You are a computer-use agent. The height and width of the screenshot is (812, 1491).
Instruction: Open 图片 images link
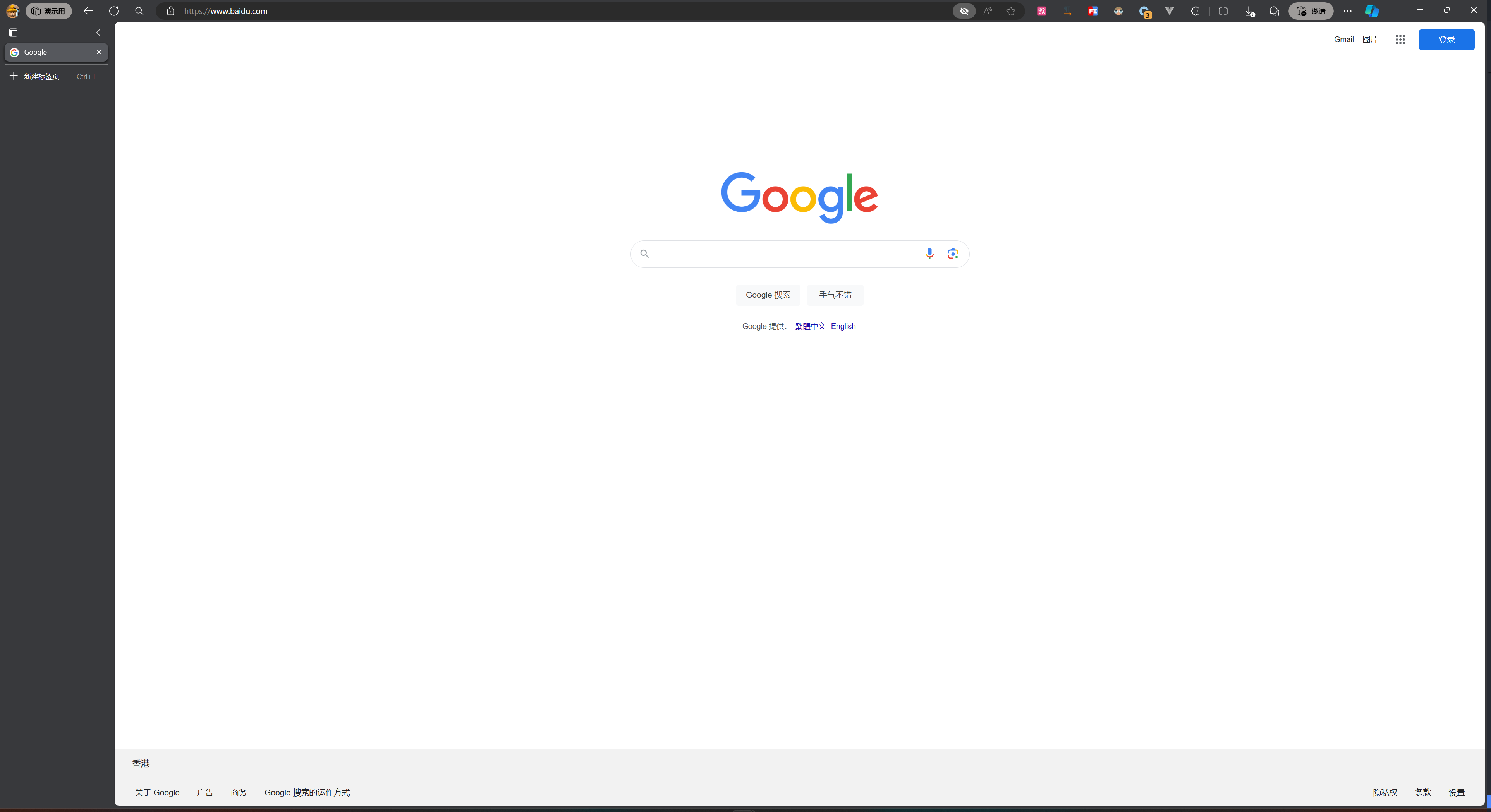[1370, 39]
